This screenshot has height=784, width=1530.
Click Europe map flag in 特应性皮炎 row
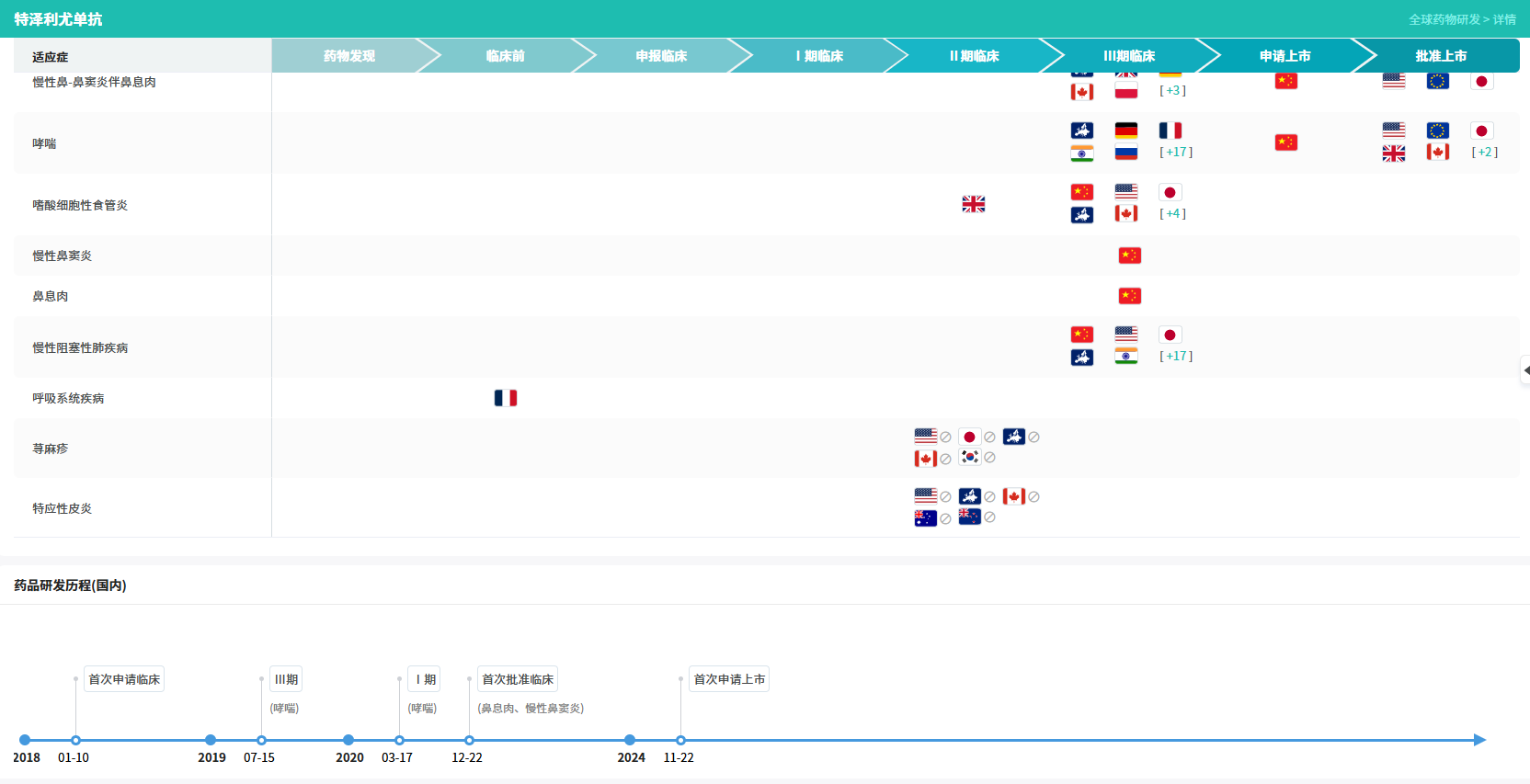tap(970, 496)
